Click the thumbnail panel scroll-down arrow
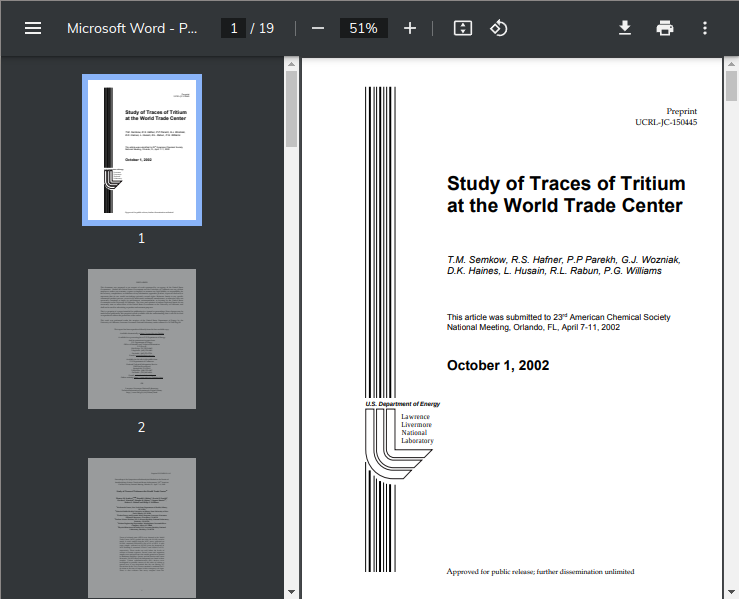Screen dimensions: 739x599 (x=291, y=592)
